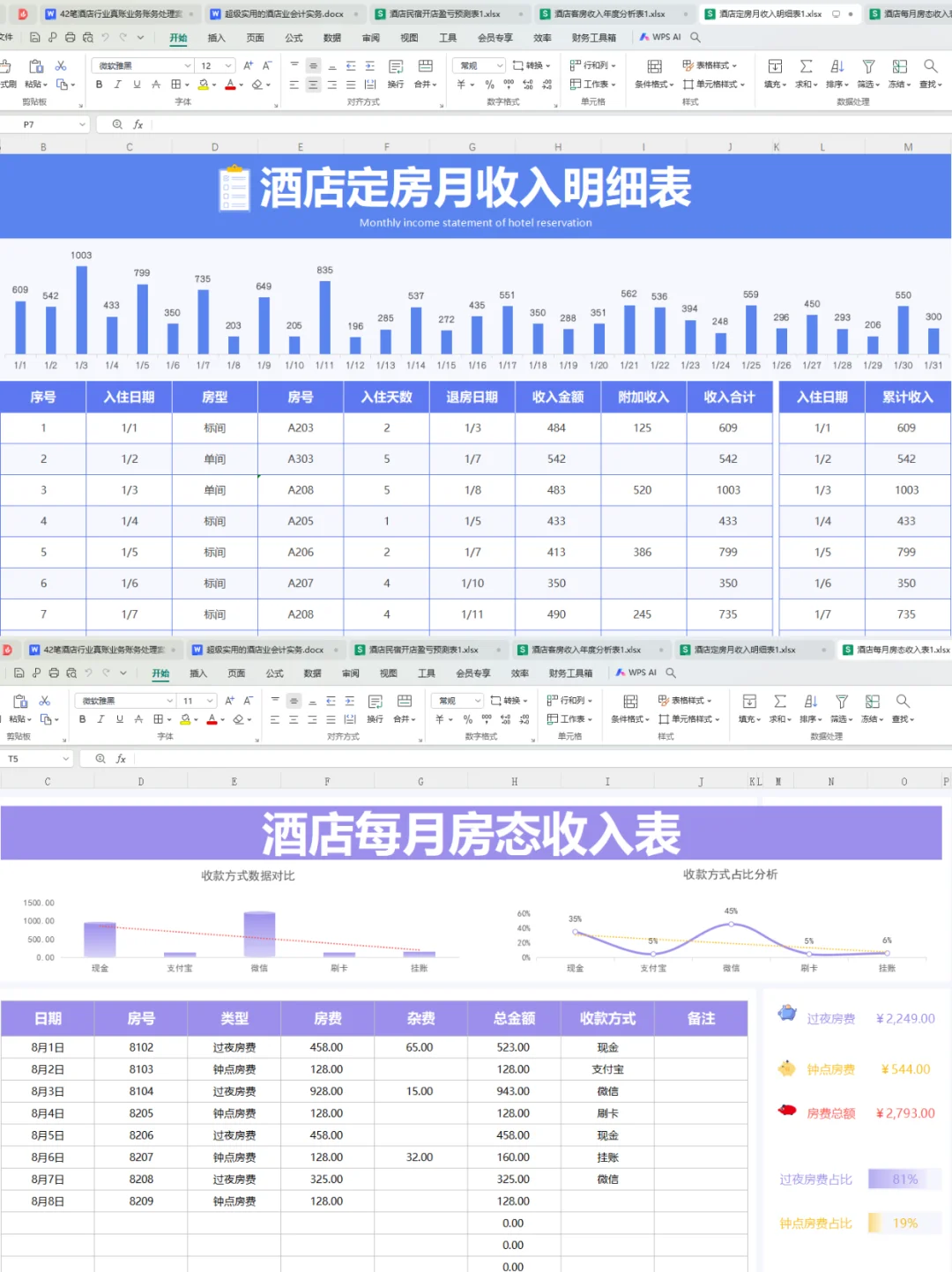Toggle Underline in top window
The width and height of the screenshot is (952, 1272).
click(x=137, y=85)
